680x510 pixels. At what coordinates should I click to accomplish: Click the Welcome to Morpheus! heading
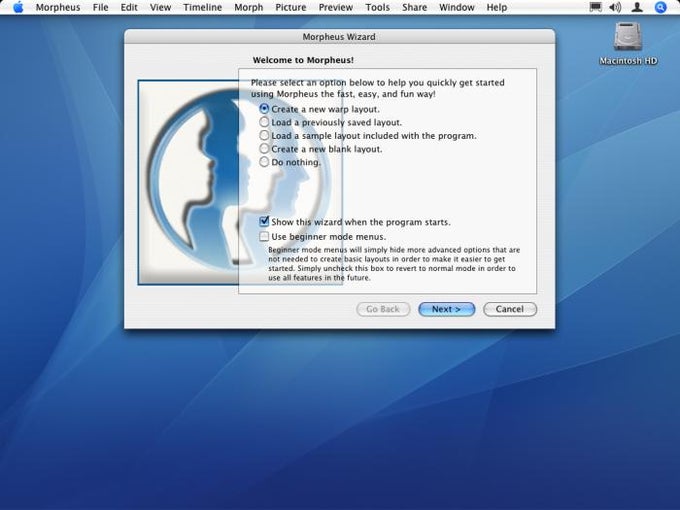point(303,60)
